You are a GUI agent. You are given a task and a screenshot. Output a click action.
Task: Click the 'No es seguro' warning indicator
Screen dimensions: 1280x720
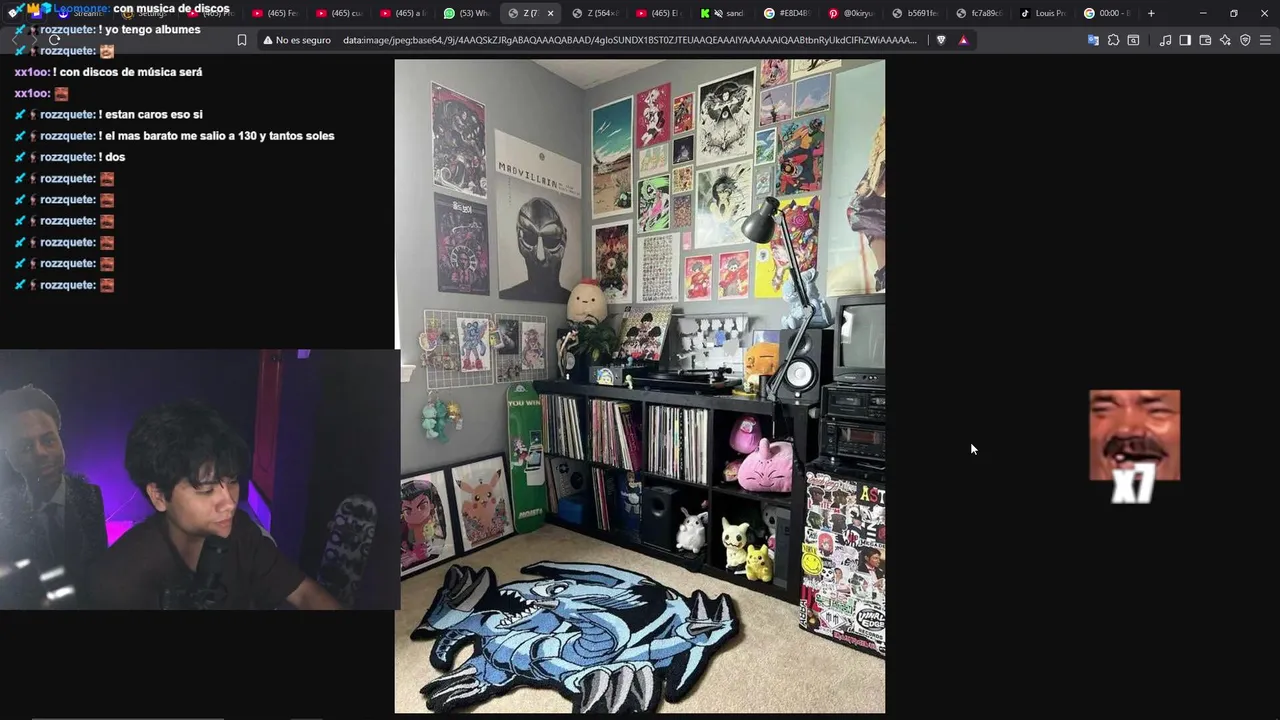coord(297,40)
